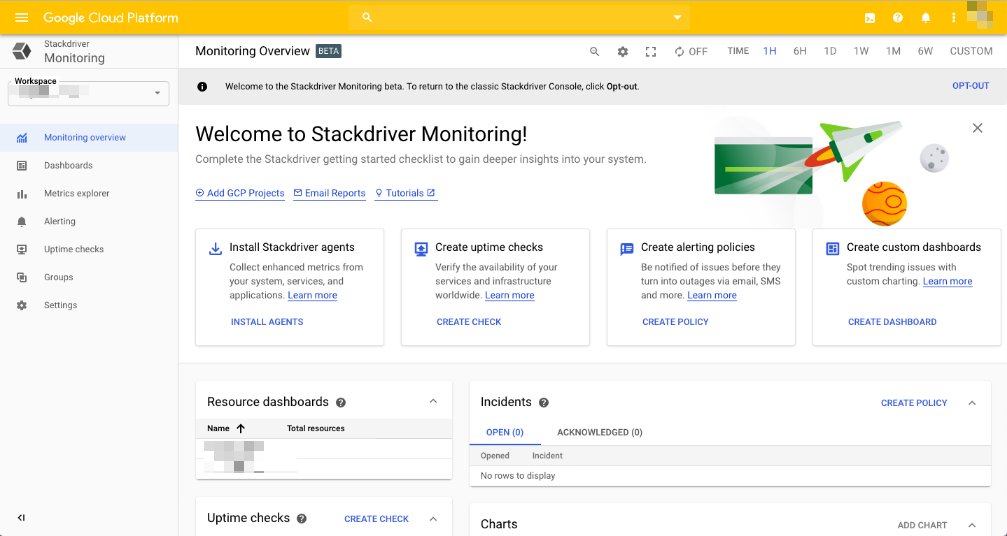The width and height of the screenshot is (1007, 536).
Task: Click the CREATE DASHBOARD button
Action: [x=892, y=322]
